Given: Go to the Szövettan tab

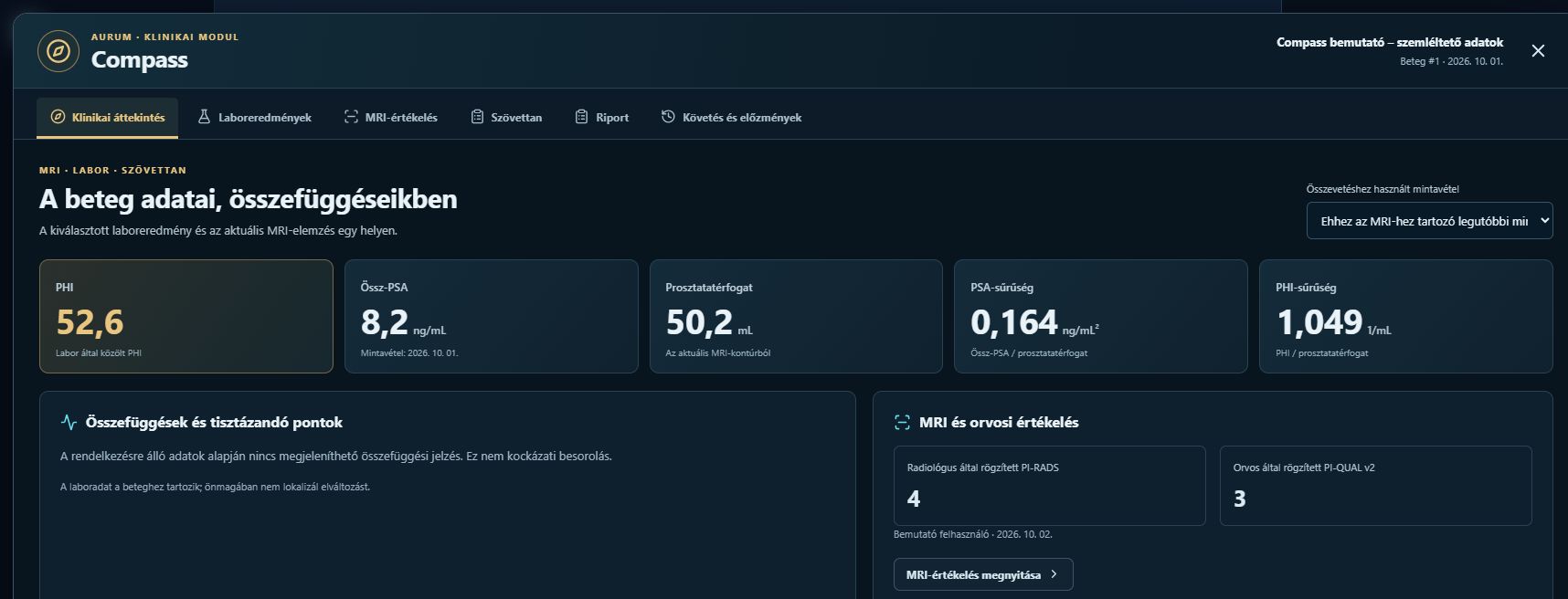Looking at the screenshot, I should tap(506, 118).
